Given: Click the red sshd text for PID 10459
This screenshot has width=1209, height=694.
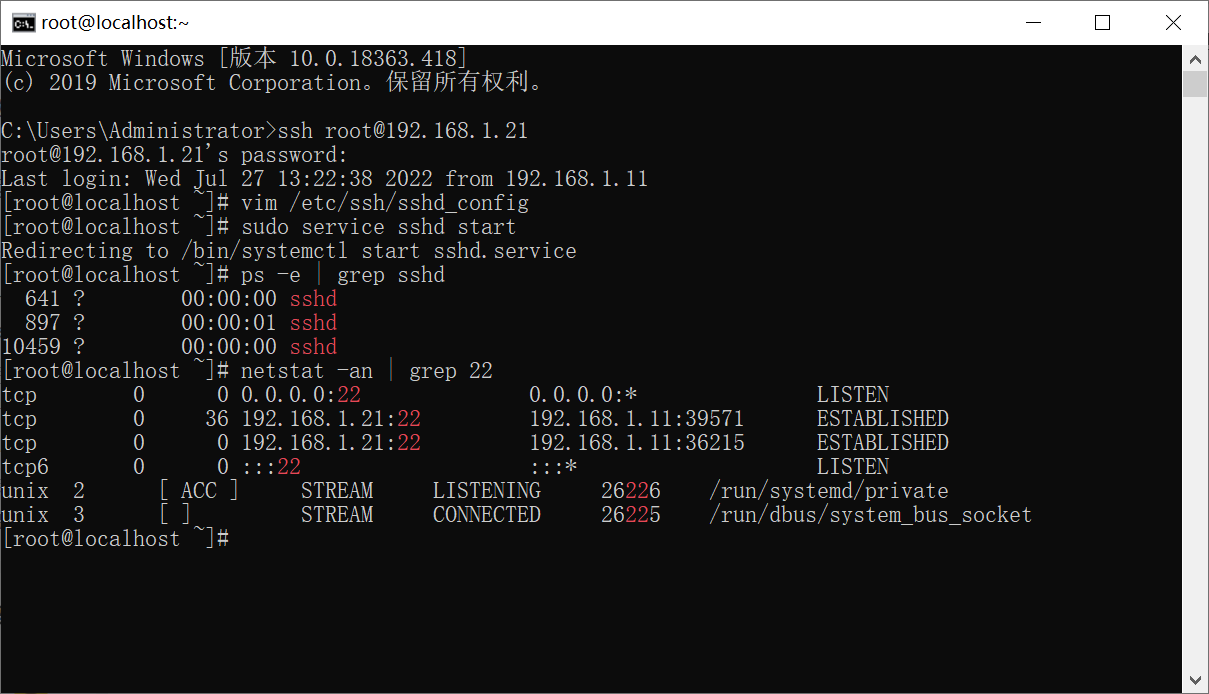Looking at the screenshot, I should coord(313,347).
